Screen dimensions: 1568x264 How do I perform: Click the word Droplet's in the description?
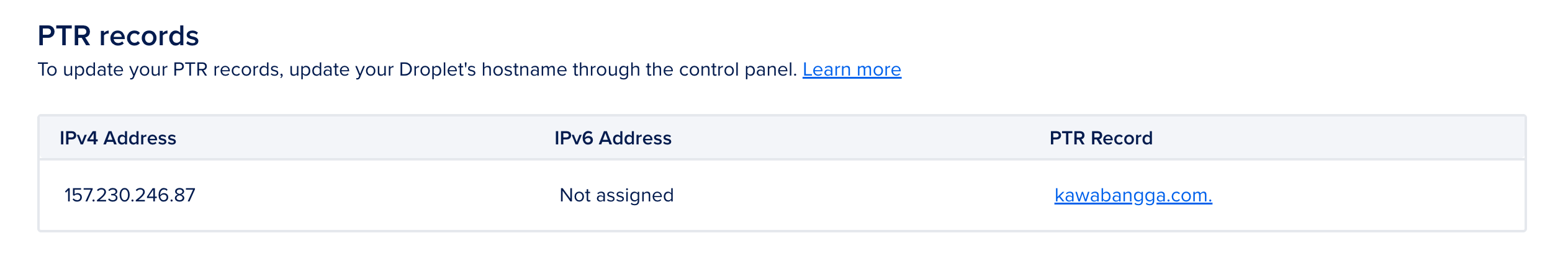tap(437, 69)
